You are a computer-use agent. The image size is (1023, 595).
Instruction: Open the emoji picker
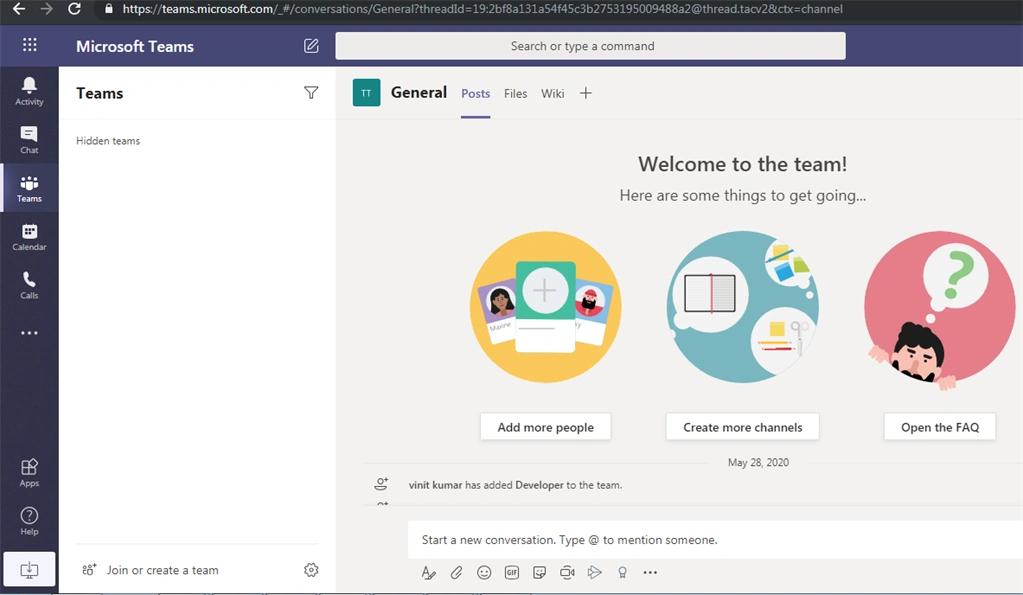coord(484,572)
